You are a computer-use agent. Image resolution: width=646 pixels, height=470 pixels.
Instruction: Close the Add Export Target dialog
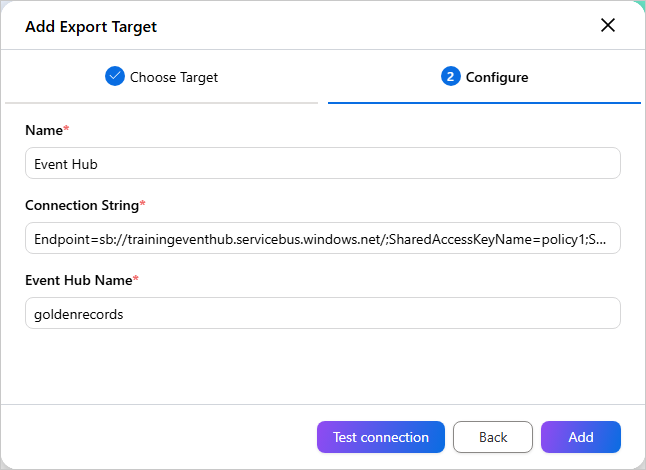pos(608,26)
